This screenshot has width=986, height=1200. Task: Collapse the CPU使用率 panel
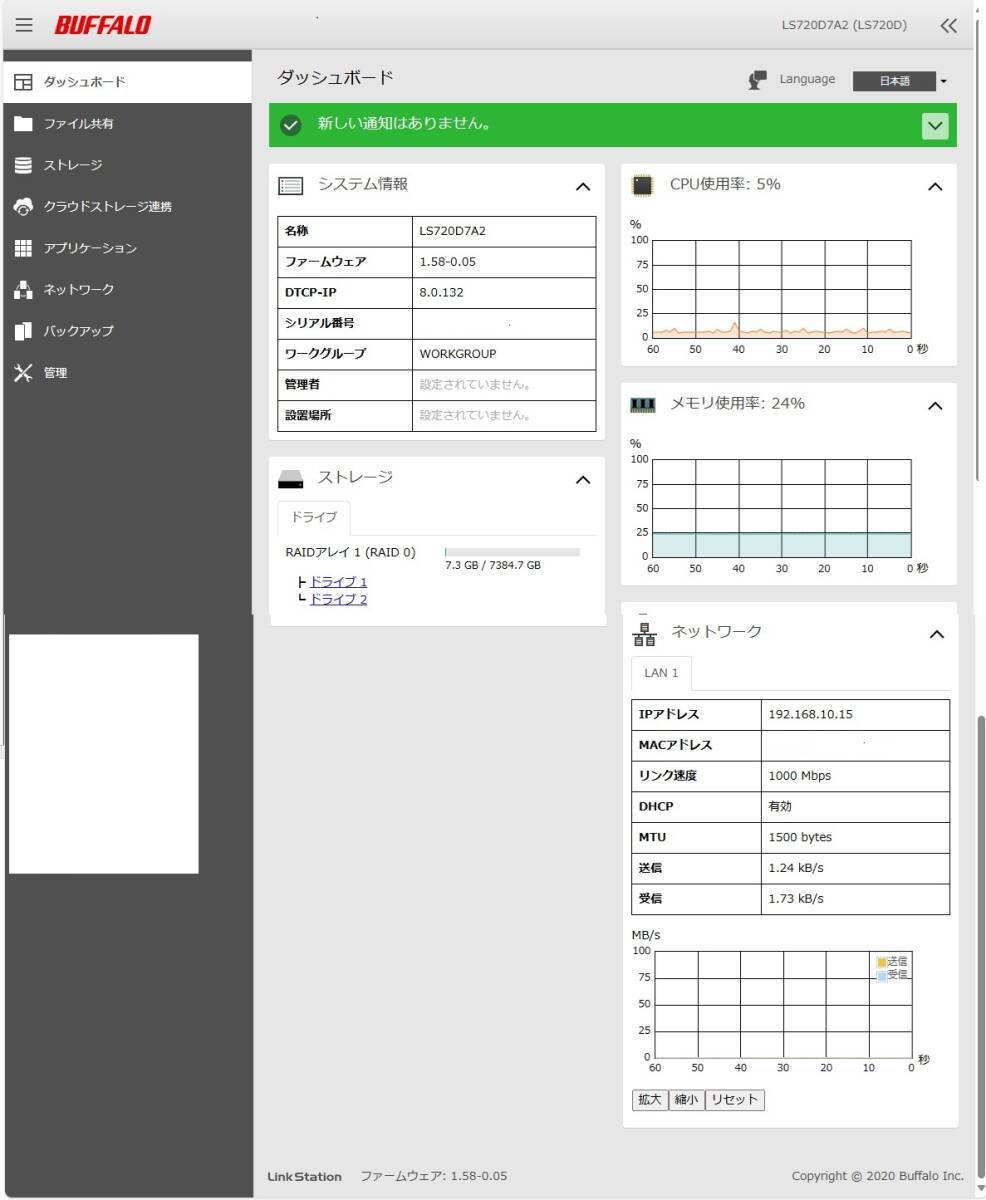[x=935, y=187]
